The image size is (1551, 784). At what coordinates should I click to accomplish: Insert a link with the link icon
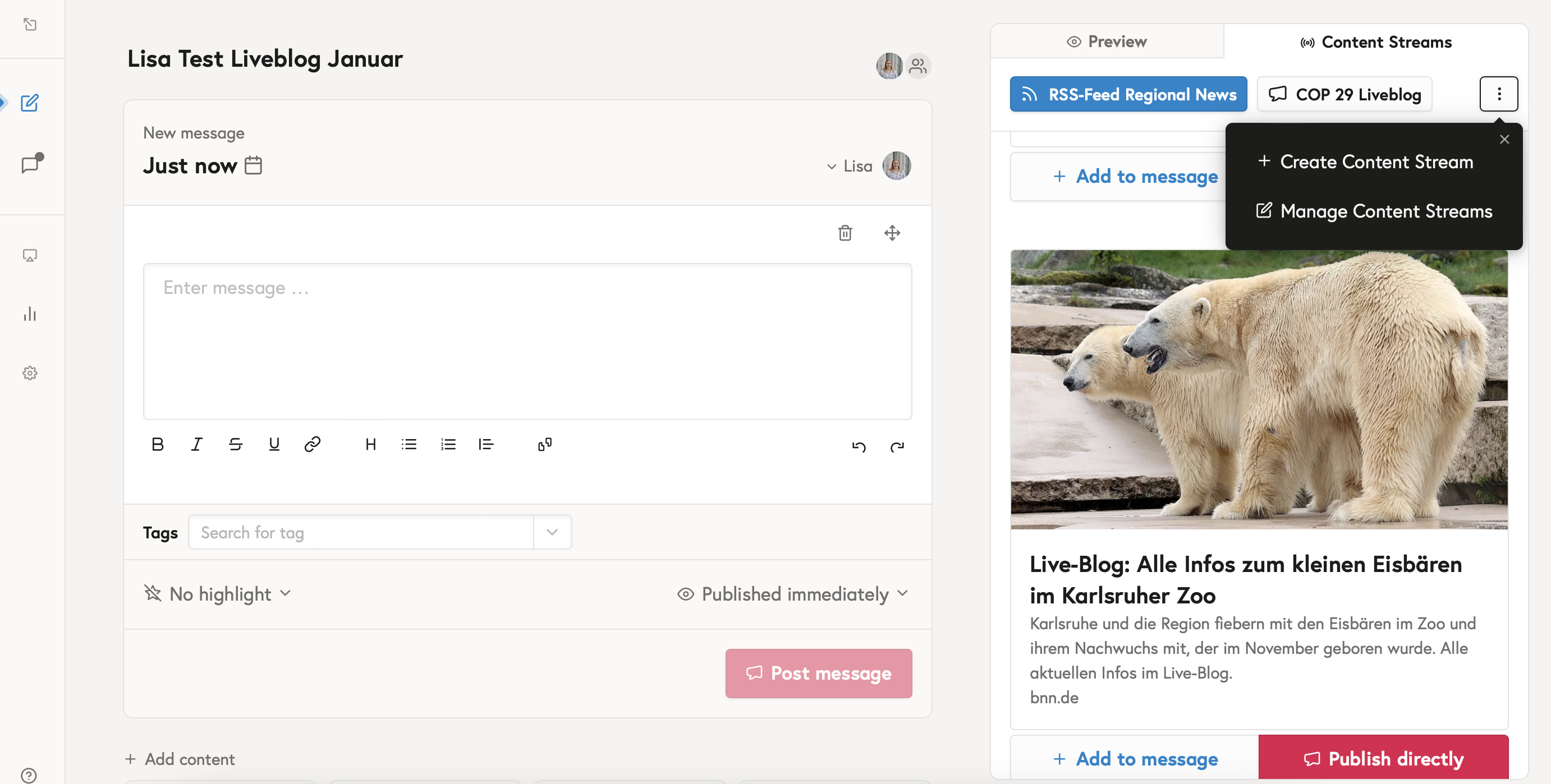pyautogui.click(x=312, y=444)
